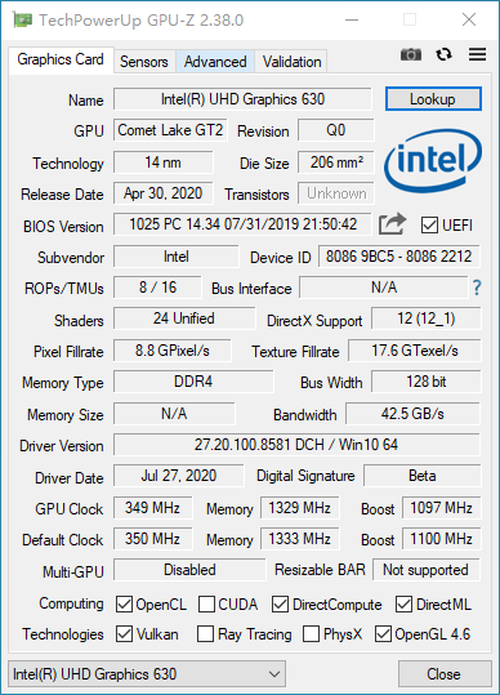Click the BIOS share/export arrow icon
The height and width of the screenshot is (695, 500).
tap(392, 224)
